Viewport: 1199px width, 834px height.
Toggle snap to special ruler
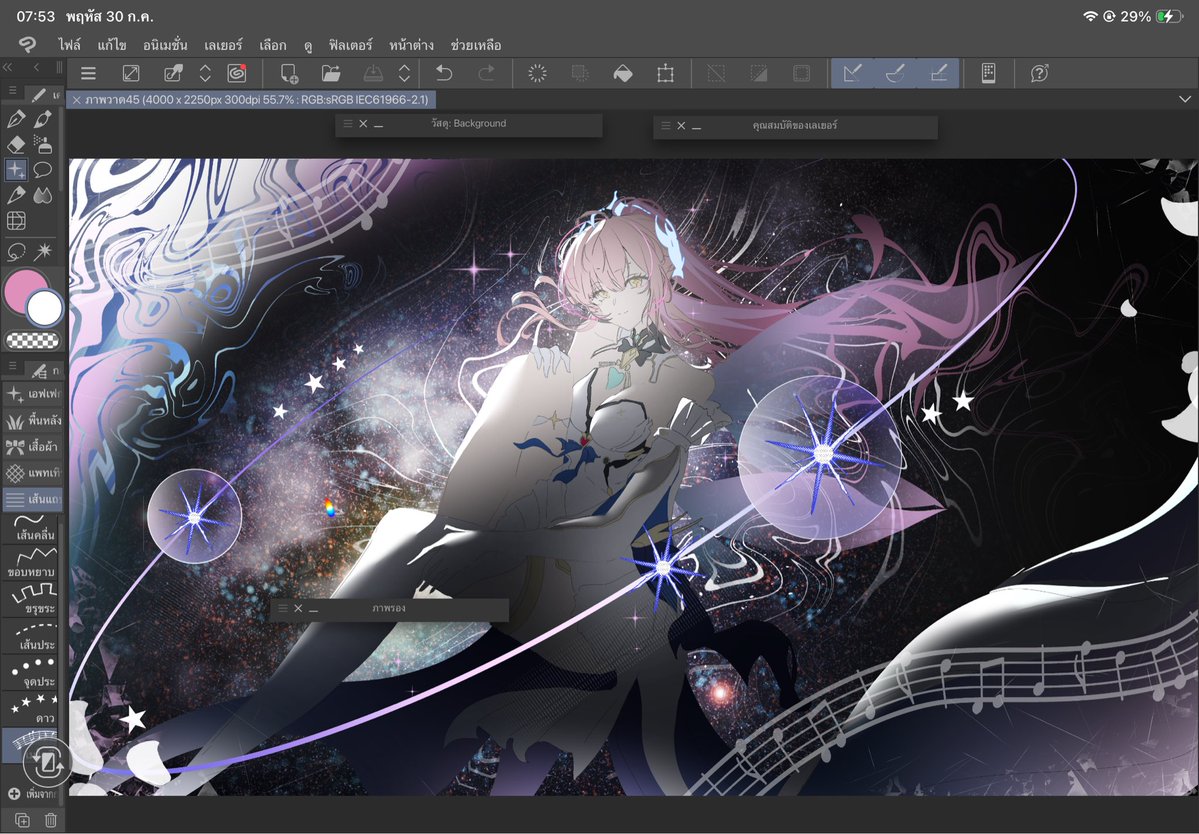[895, 73]
